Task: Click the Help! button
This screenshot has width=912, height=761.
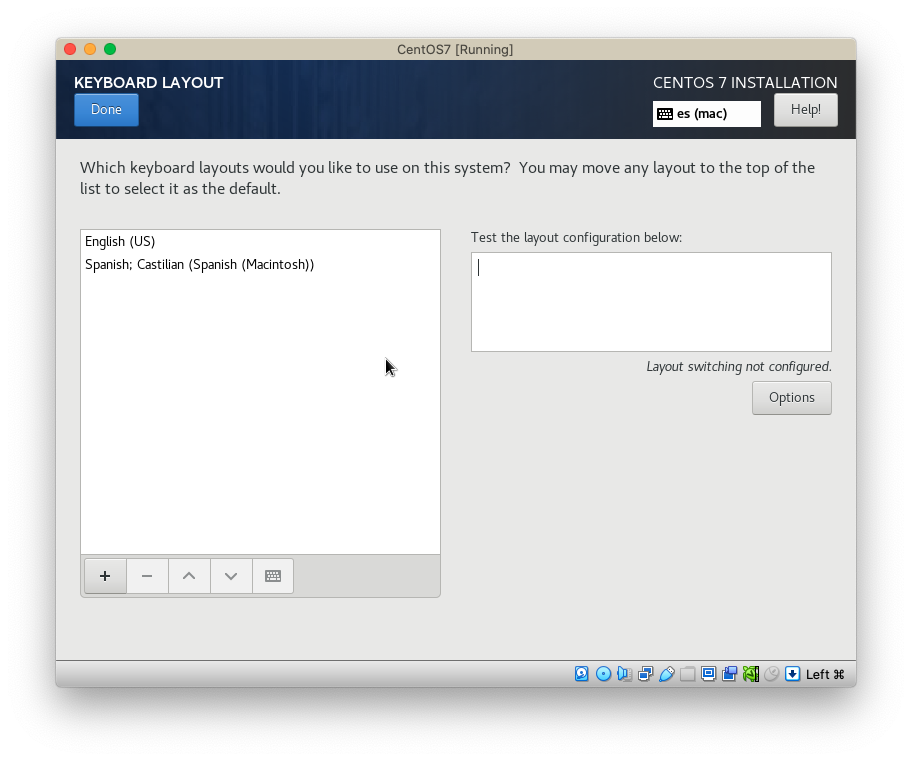Action: click(x=805, y=110)
